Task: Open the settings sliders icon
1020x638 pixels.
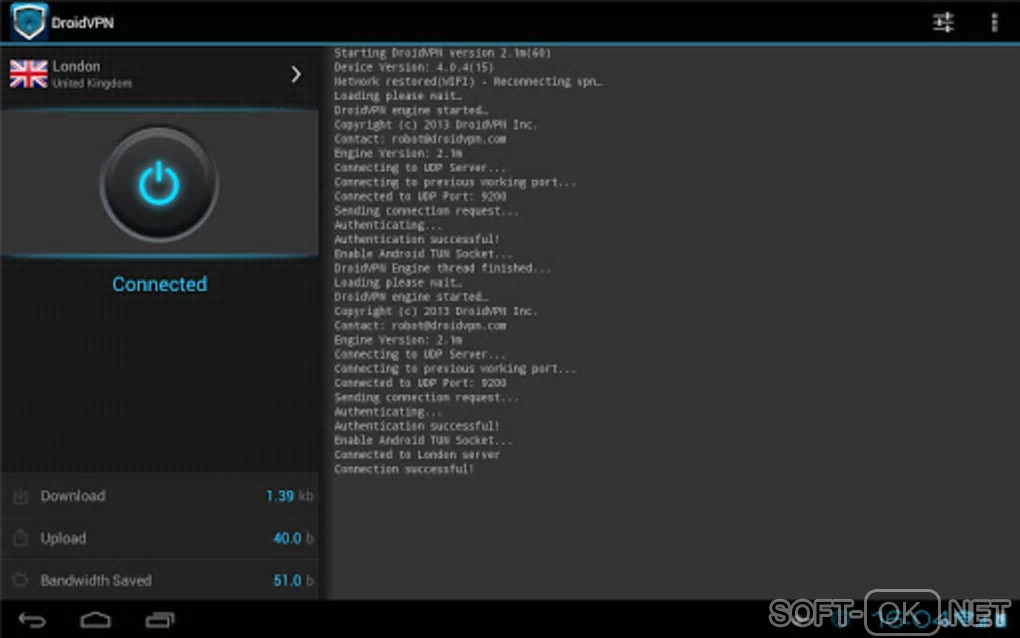Action: coord(943,22)
